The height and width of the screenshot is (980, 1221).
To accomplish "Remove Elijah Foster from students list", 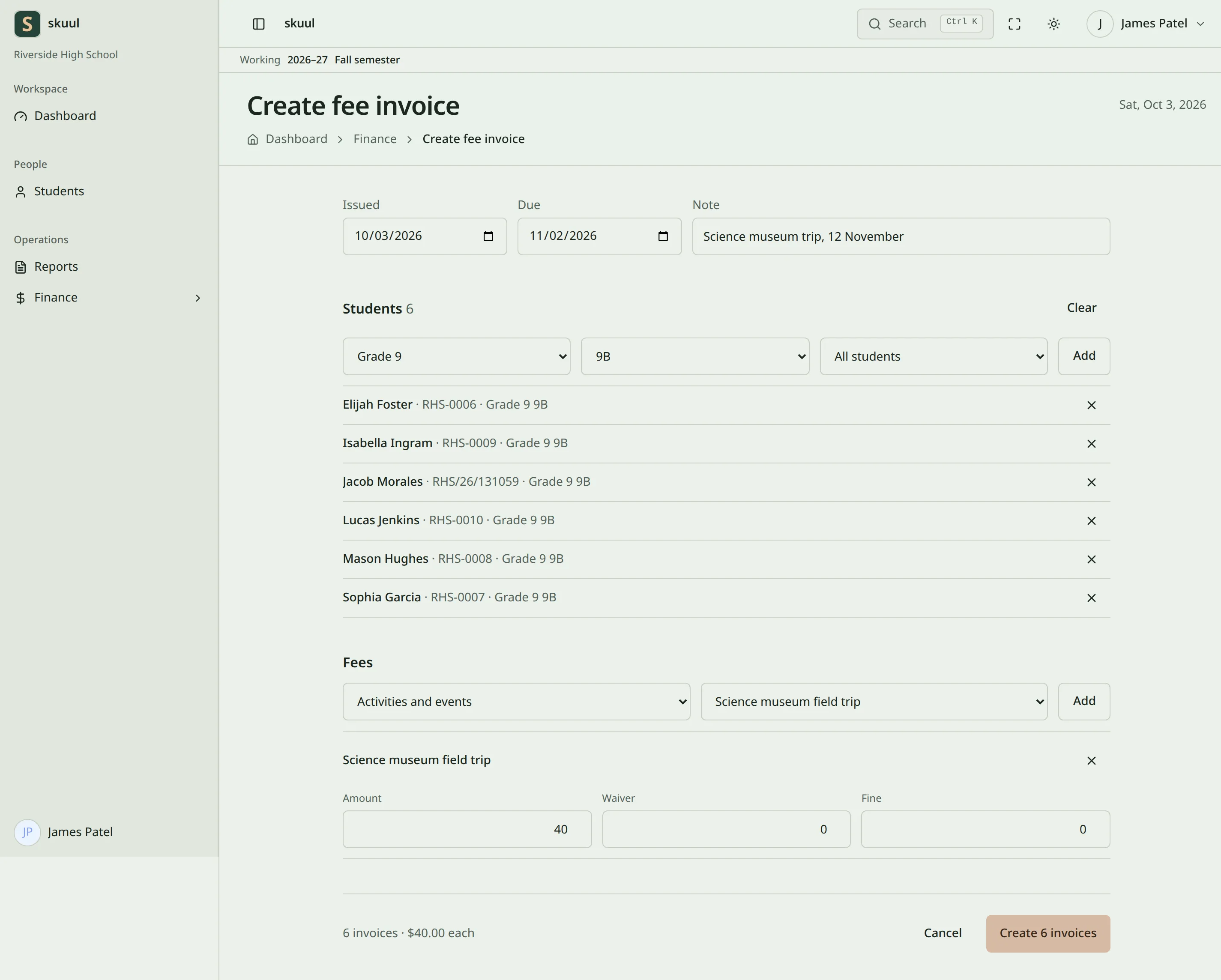I will pos(1091,405).
